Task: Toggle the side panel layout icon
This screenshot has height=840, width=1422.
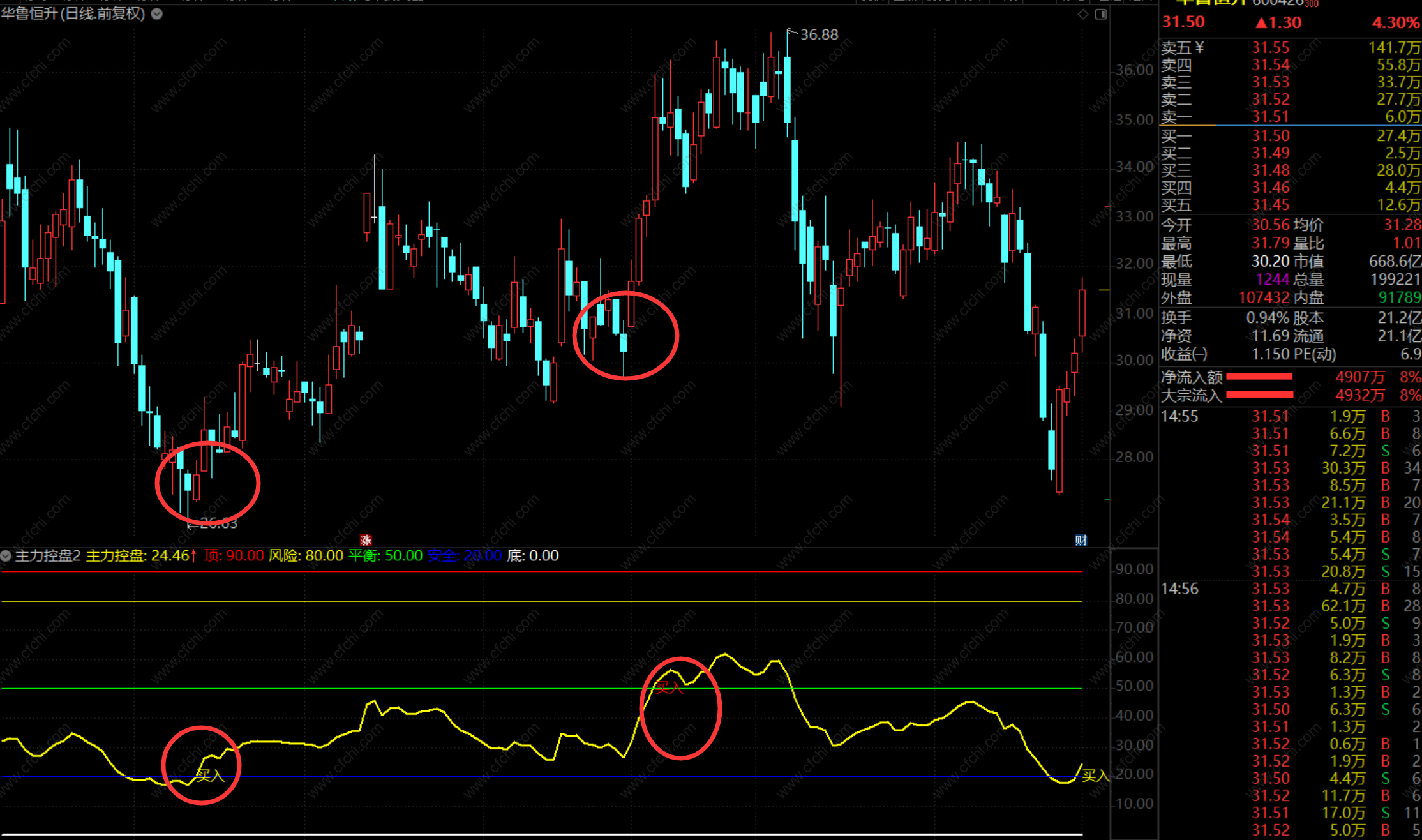Action: [1101, 14]
